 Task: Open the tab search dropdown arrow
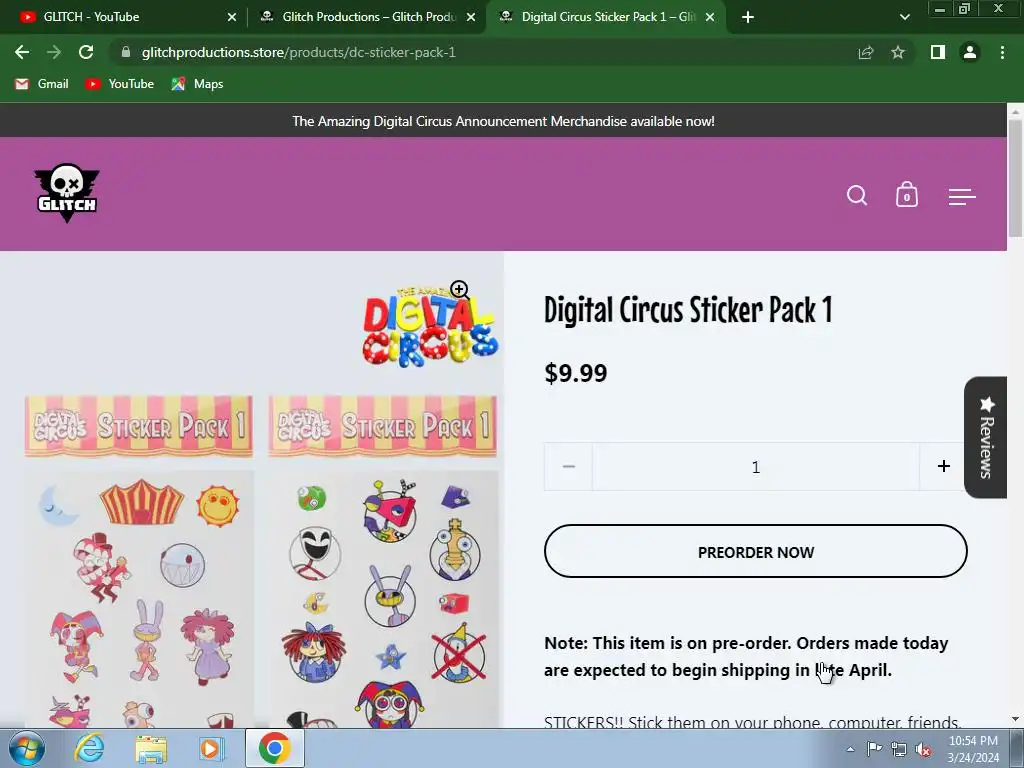tap(904, 17)
